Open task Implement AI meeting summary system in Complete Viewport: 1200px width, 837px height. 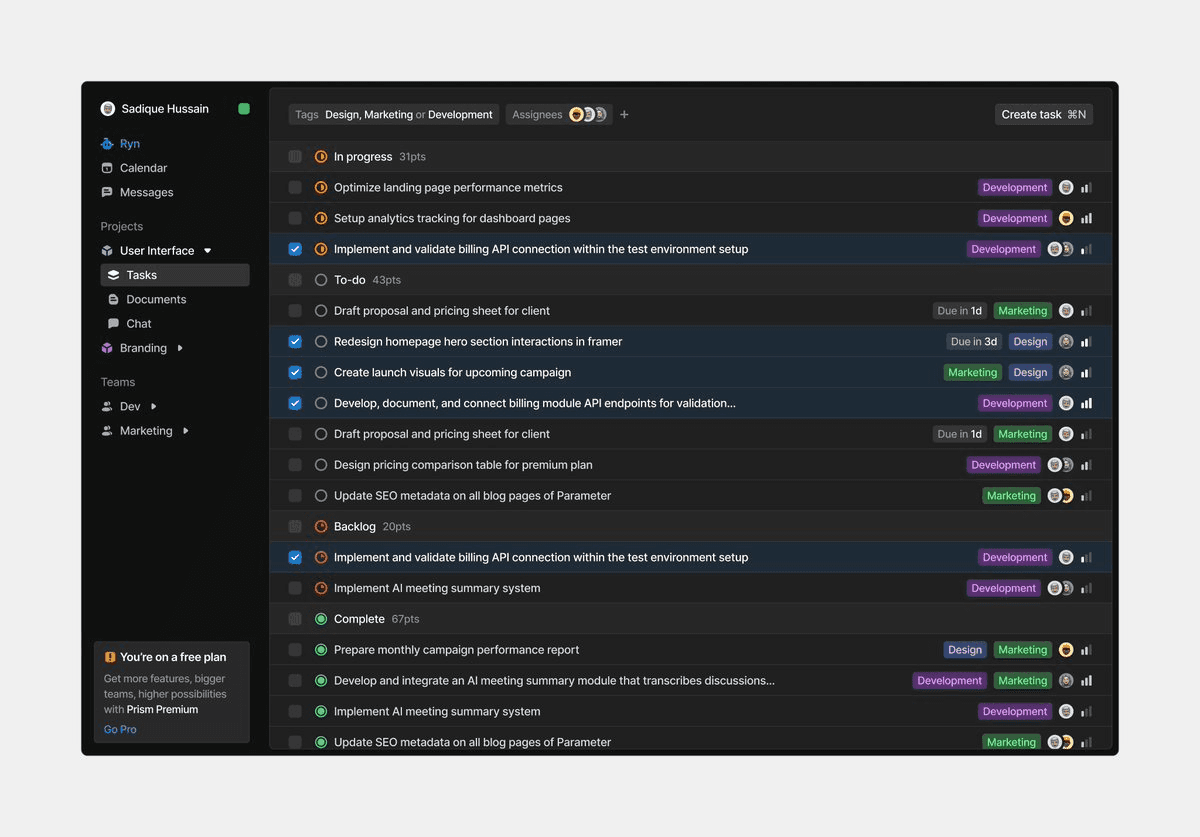point(437,712)
